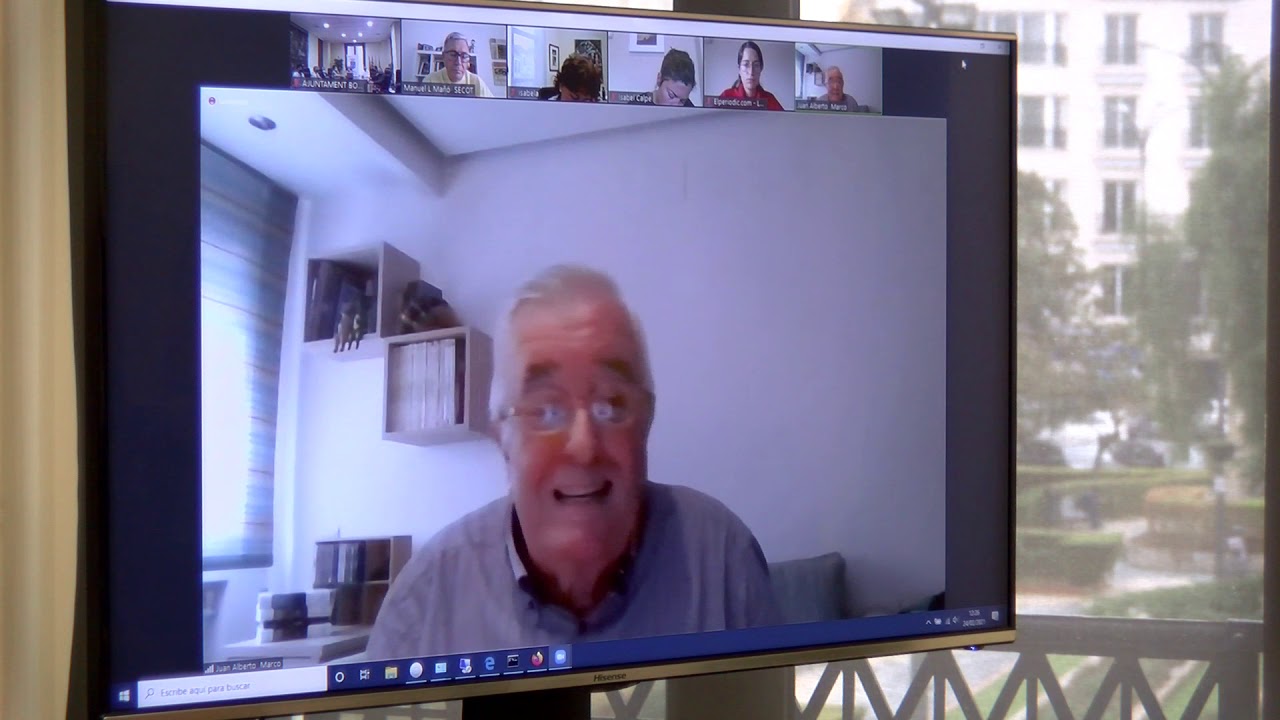Click the Cortana circle icon on taskbar
The image size is (1280, 720).
pyautogui.click(x=340, y=677)
